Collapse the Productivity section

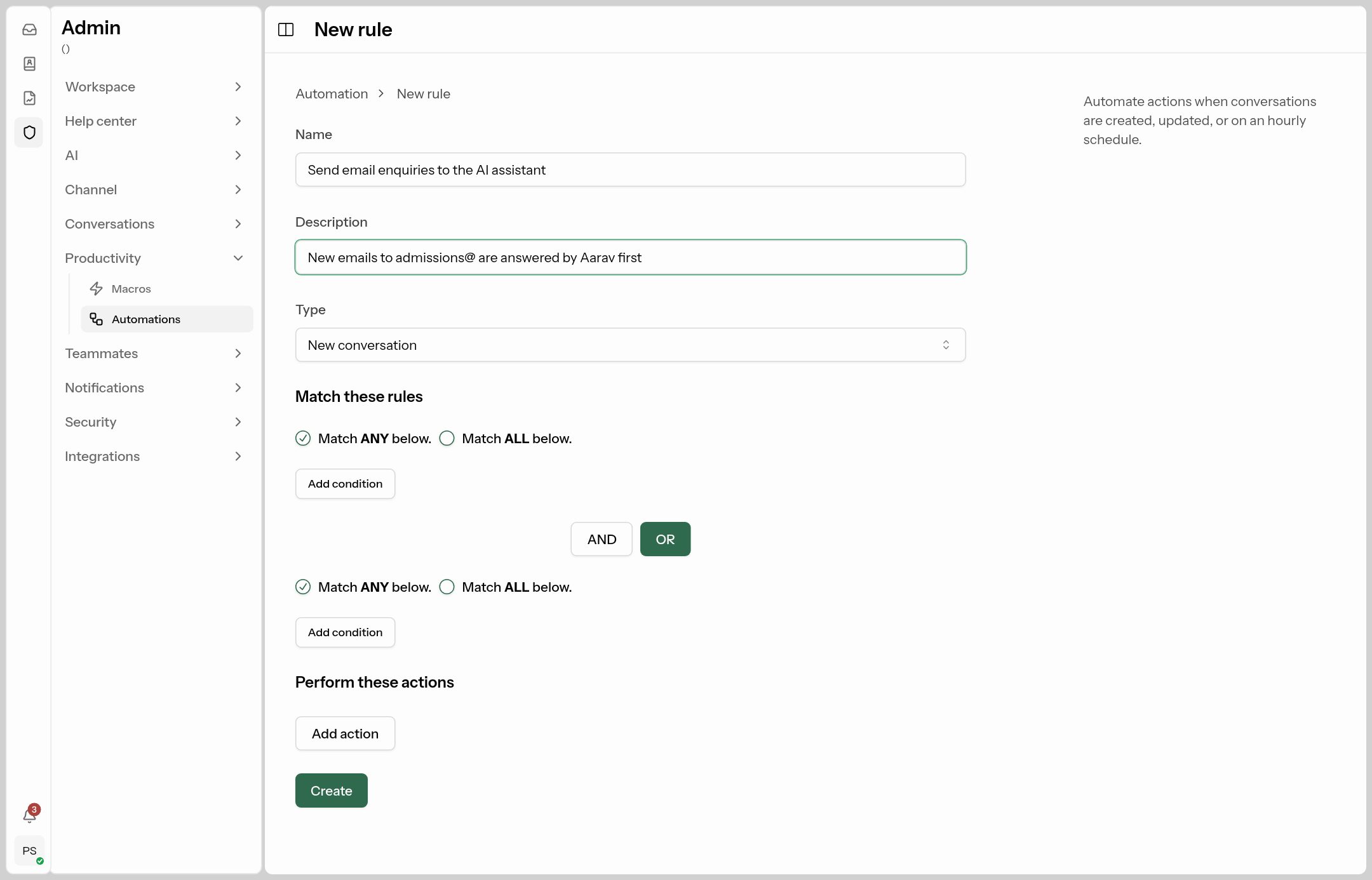(x=154, y=258)
